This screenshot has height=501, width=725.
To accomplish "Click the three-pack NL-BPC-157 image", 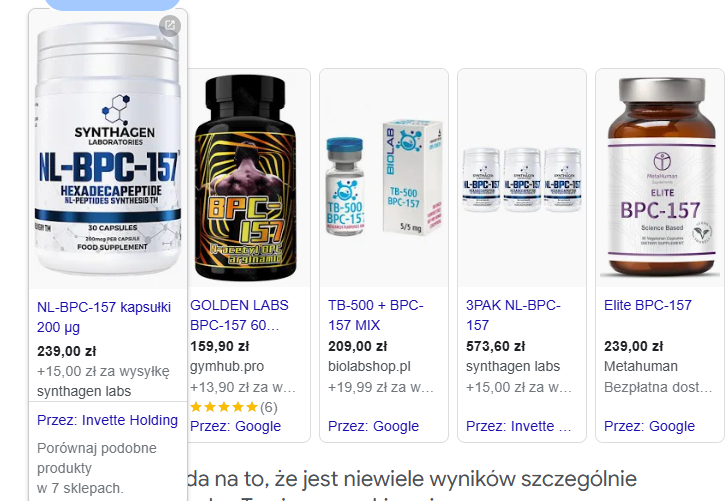I will [522, 178].
